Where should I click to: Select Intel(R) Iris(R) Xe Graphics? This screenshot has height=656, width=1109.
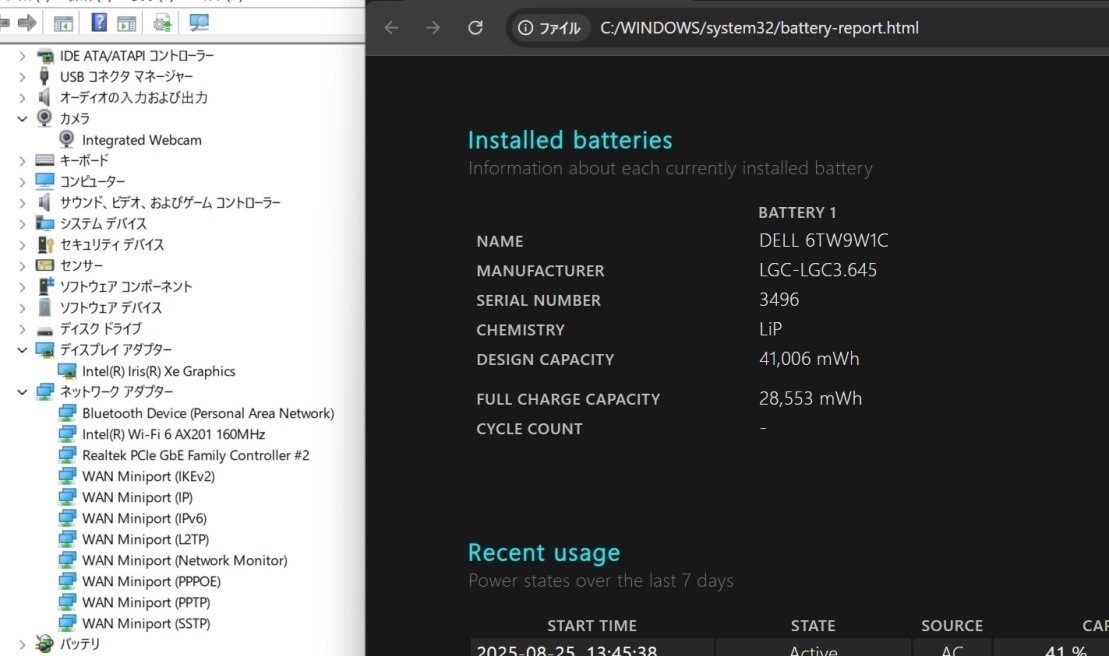point(158,371)
